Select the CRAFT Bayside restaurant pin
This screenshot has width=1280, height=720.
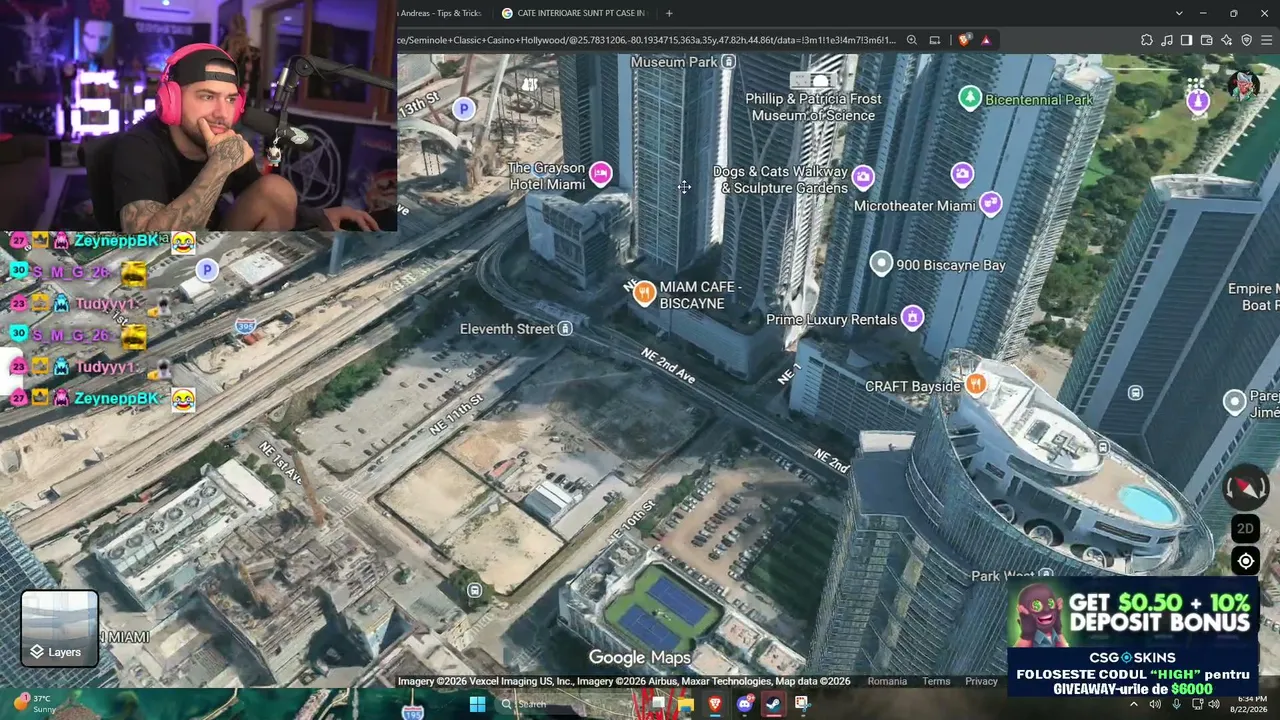tap(976, 384)
